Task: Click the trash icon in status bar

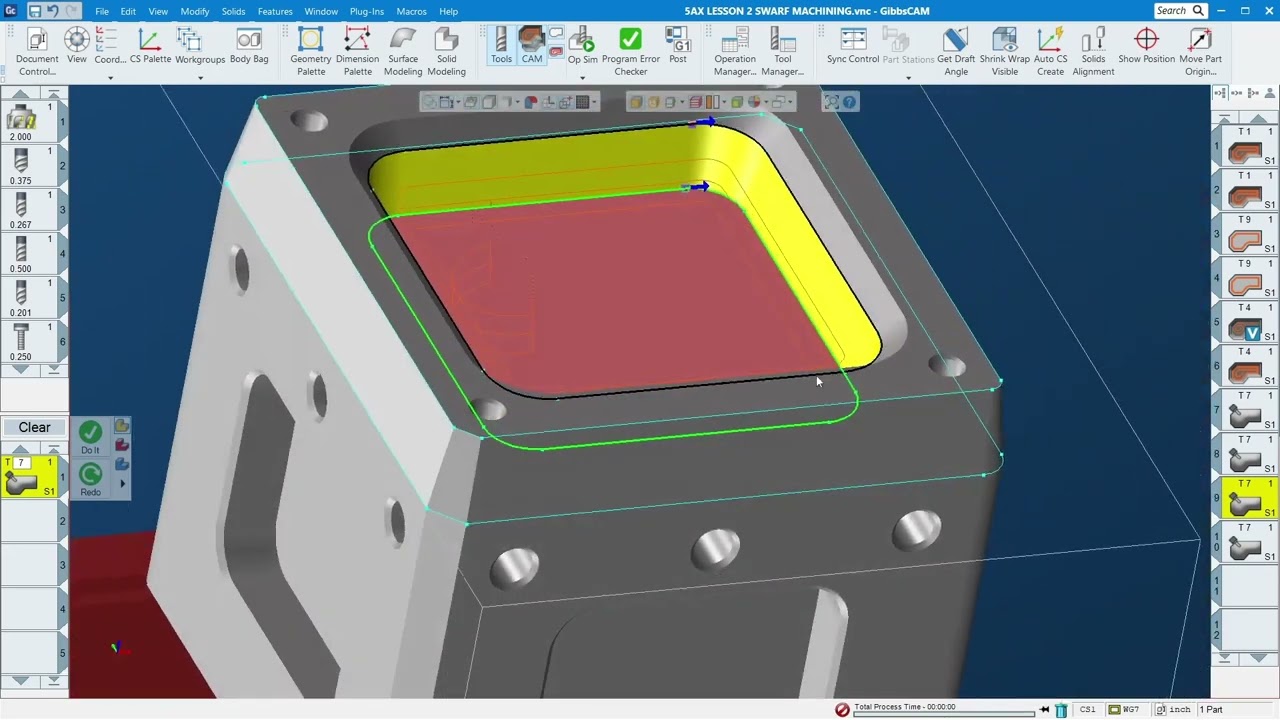Action: coord(1061,710)
